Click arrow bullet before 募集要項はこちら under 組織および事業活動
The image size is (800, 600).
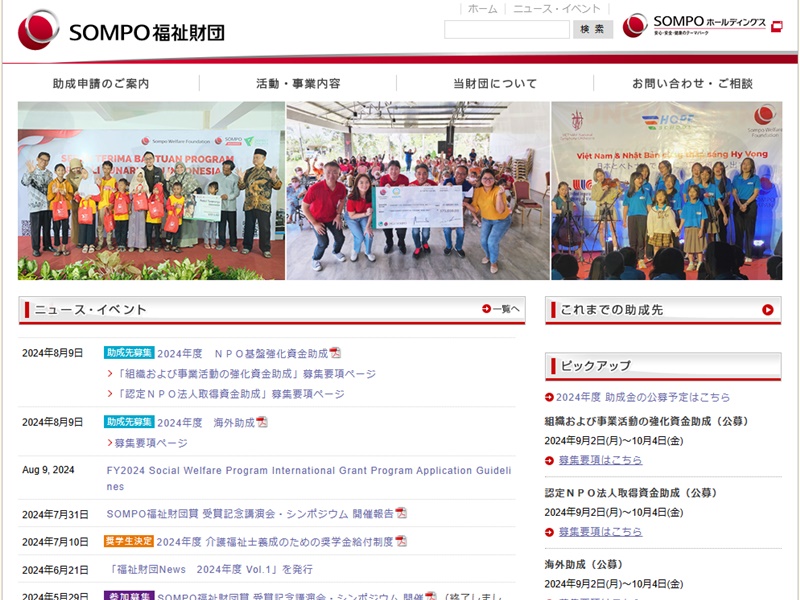click(549, 460)
